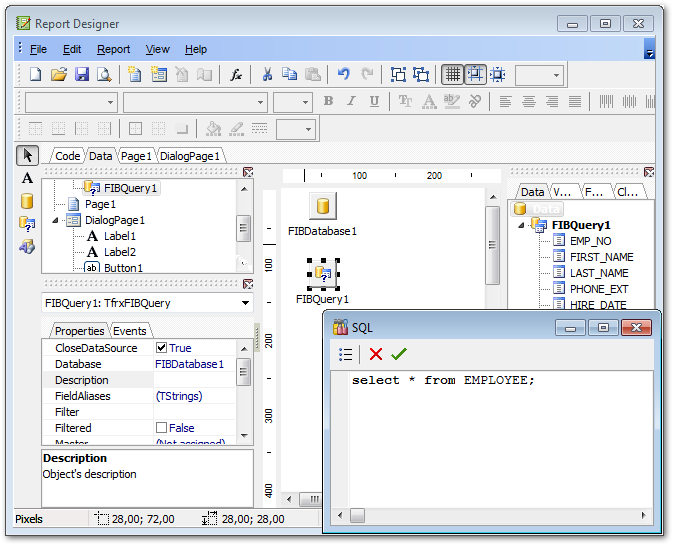The height and width of the screenshot is (545, 673).
Task: Select the FIBDatabase component icon in left palette
Action: pos(27,201)
